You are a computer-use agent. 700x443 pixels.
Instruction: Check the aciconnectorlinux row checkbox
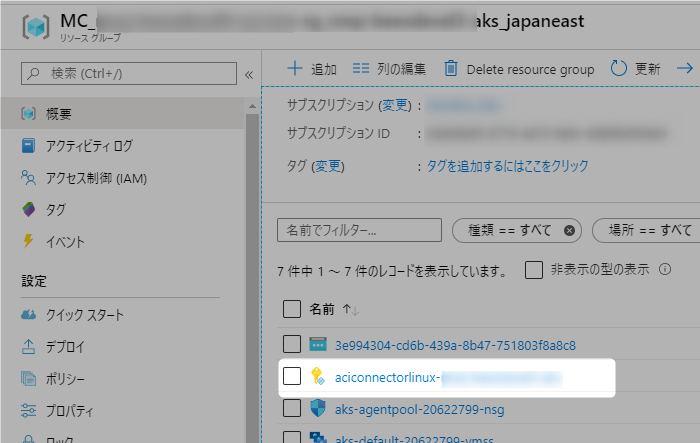coord(292,376)
